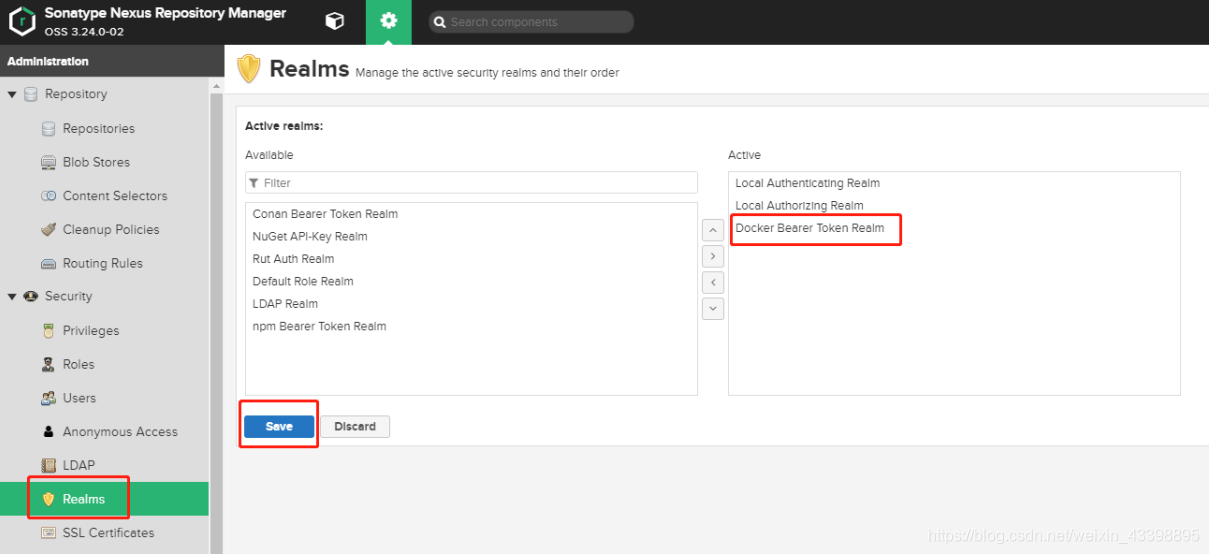The height and width of the screenshot is (554, 1209).
Task: Click the Sonatype Nexus Repository Manager title
Action: 165,13
